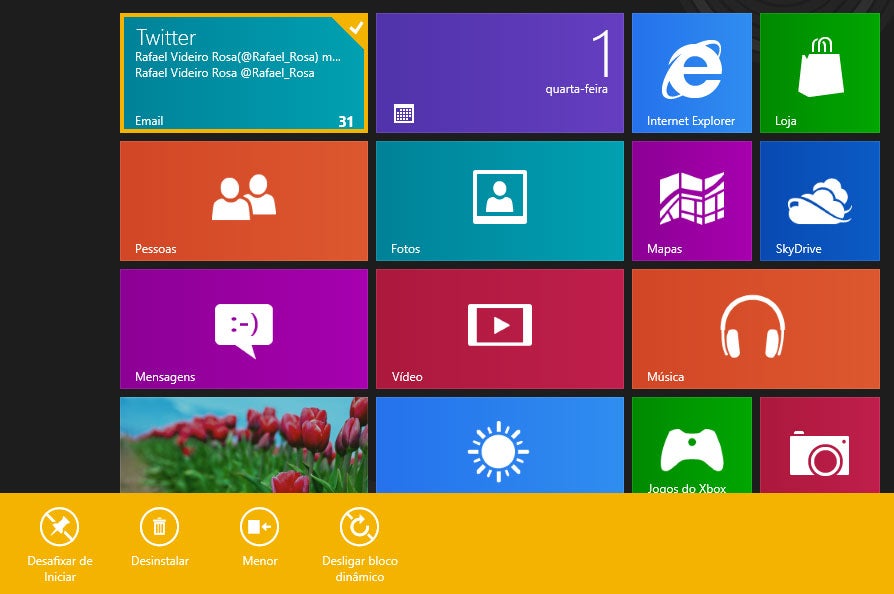The image size is (894, 594).
Task: Launch the Vídeo tile
Action: pos(499,329)
